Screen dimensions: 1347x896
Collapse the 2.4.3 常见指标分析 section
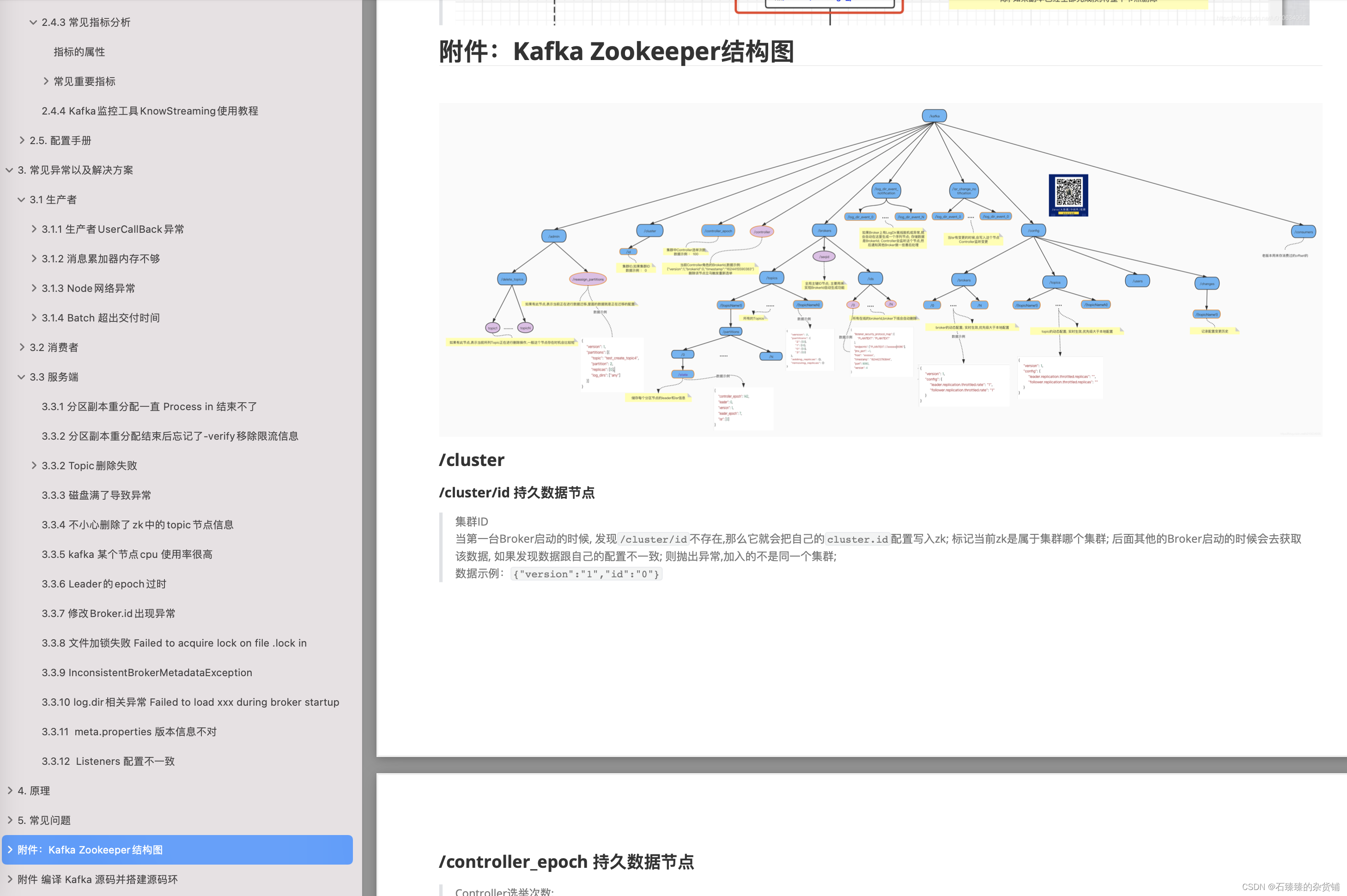[33, 22]
